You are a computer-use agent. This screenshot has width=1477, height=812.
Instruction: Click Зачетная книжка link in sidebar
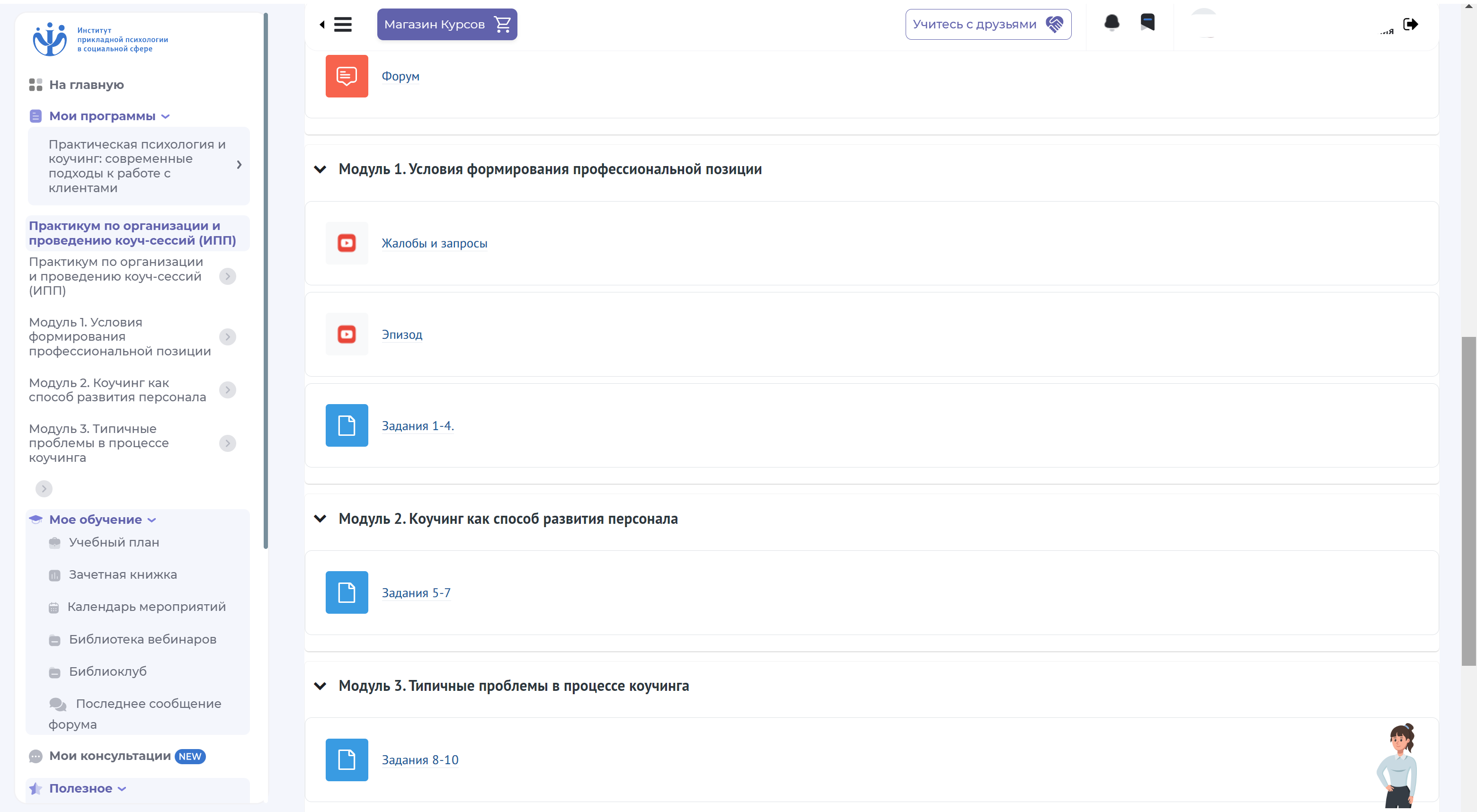(x=123, y=573)
